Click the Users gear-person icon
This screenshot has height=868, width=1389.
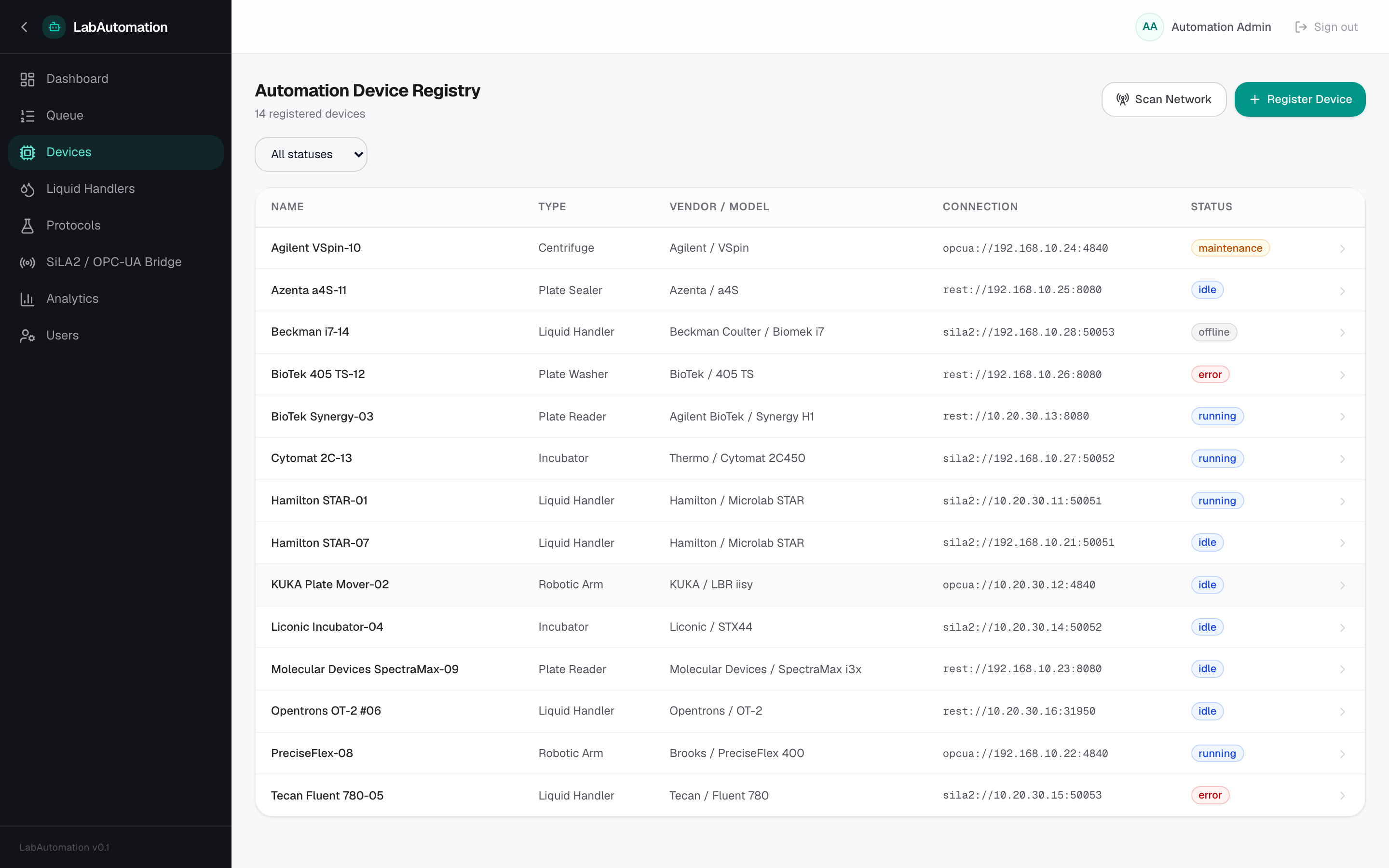[x=27, y=336]
